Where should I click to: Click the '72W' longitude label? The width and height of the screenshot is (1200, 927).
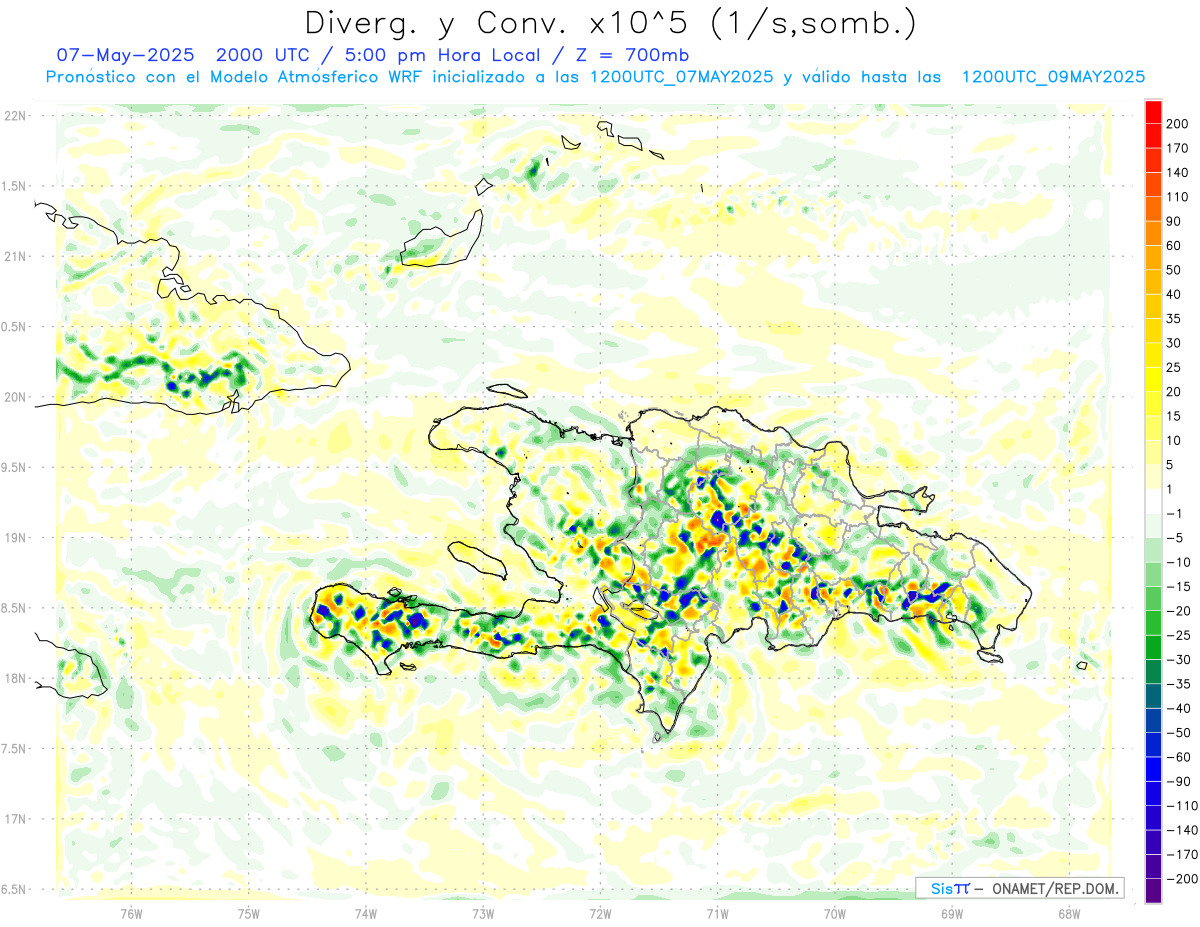(600, 912)
